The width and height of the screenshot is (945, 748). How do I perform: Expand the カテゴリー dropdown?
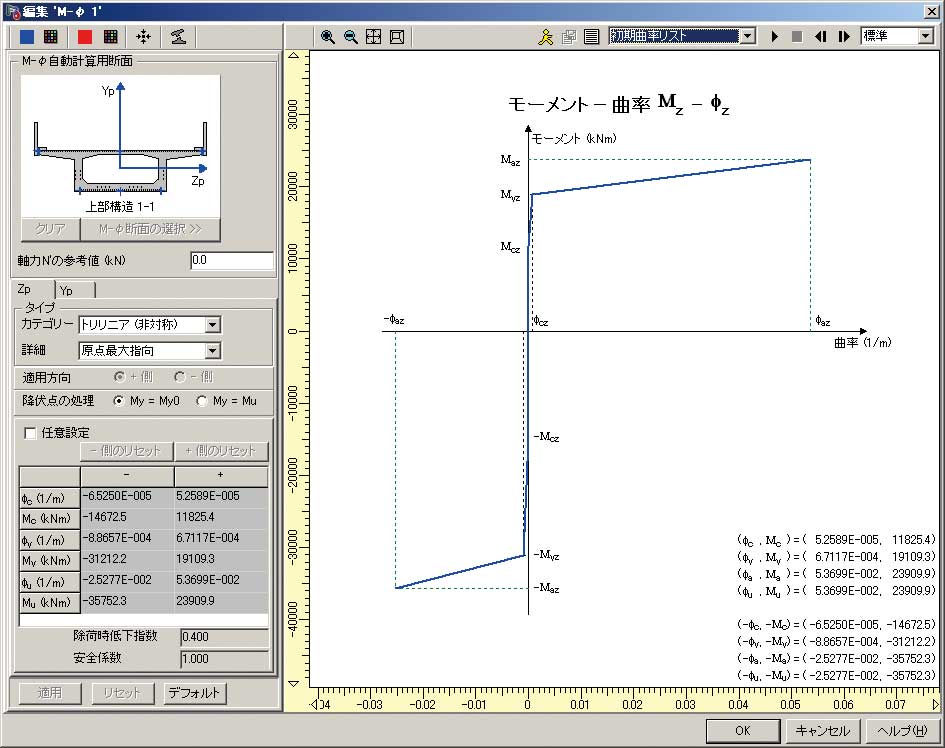click(x=212, y=325)
